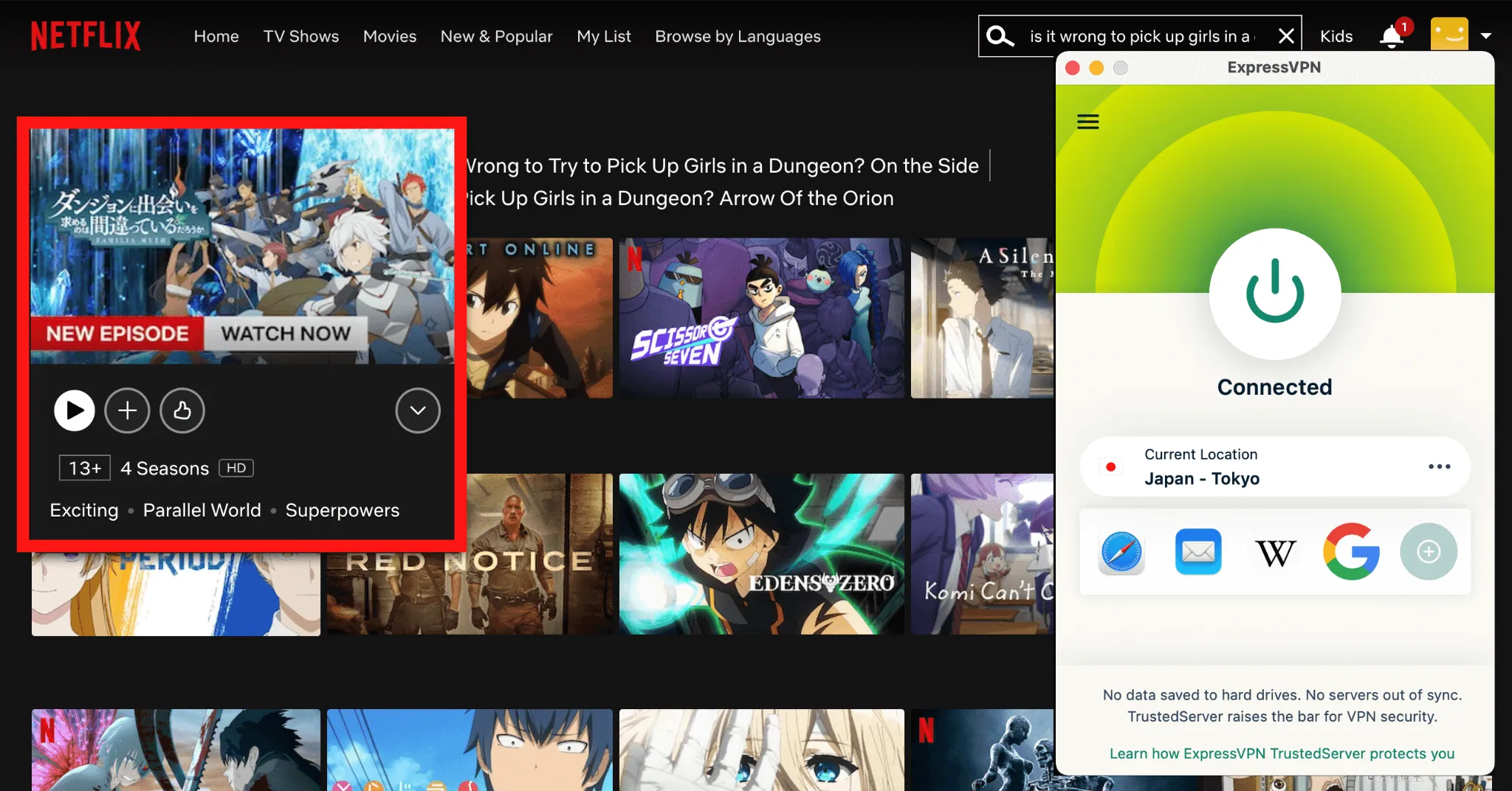Click the 13+ maturity rating badge
The height and width of the screenshot is (791, 1512).
(85, 468)
